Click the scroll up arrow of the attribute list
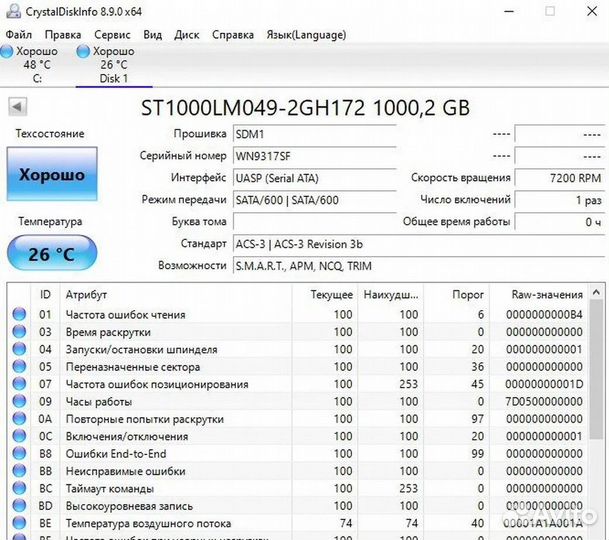 (597, 292)
